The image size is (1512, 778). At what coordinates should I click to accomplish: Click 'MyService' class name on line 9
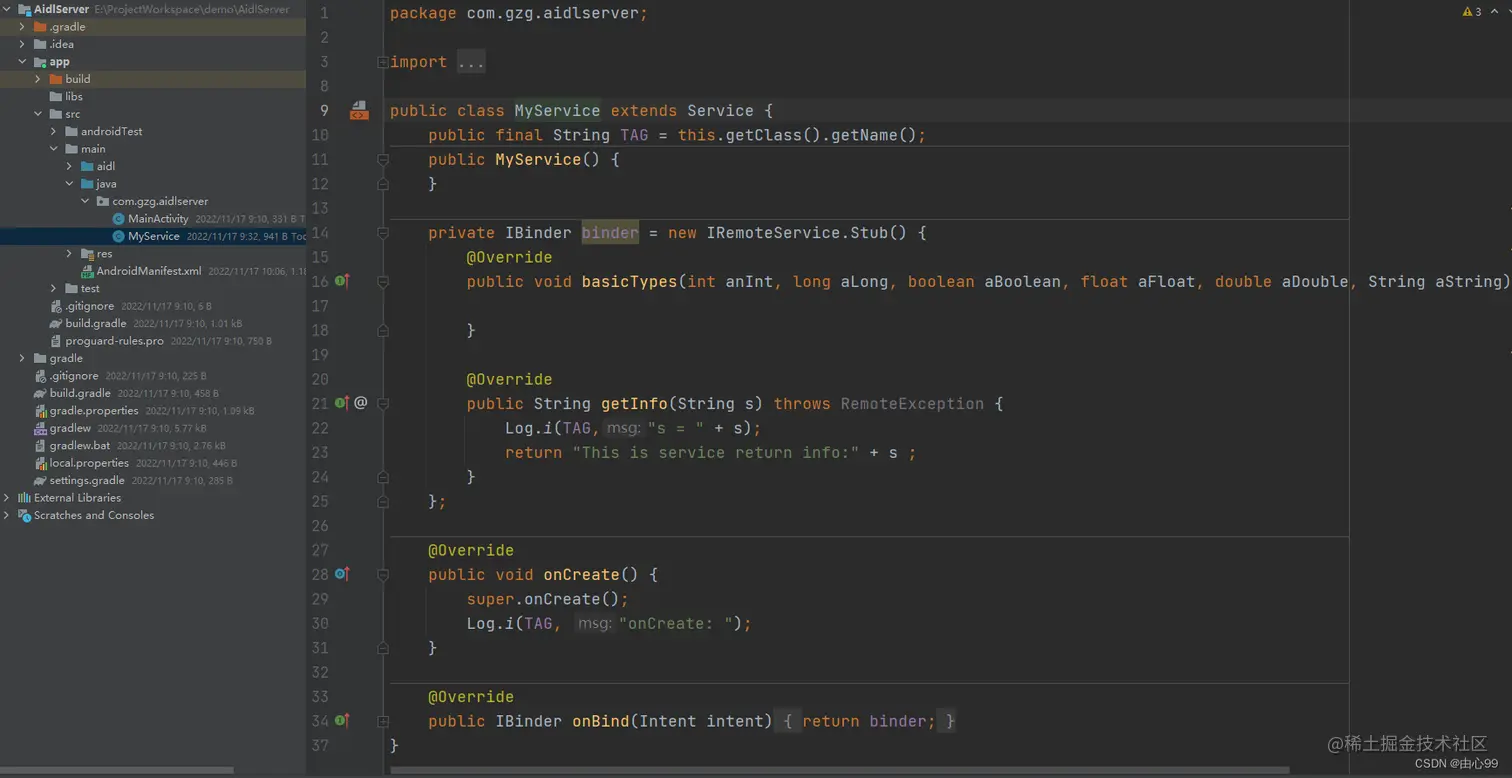tap(557, 111)
